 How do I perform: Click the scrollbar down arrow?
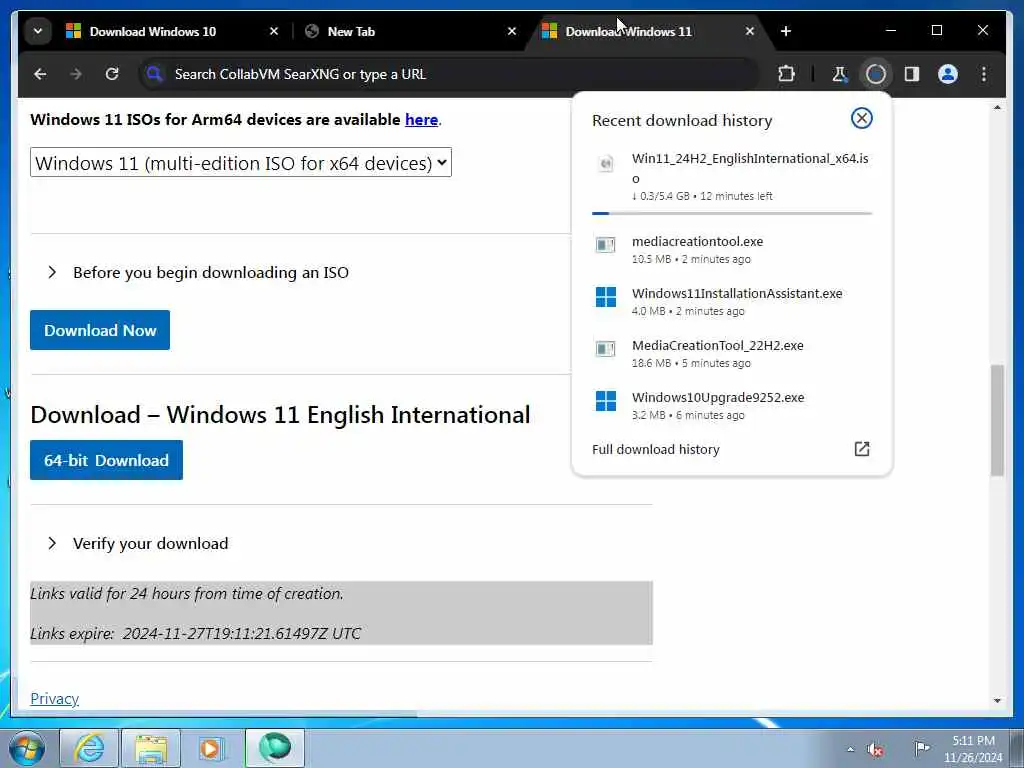(x=997, y=700)
